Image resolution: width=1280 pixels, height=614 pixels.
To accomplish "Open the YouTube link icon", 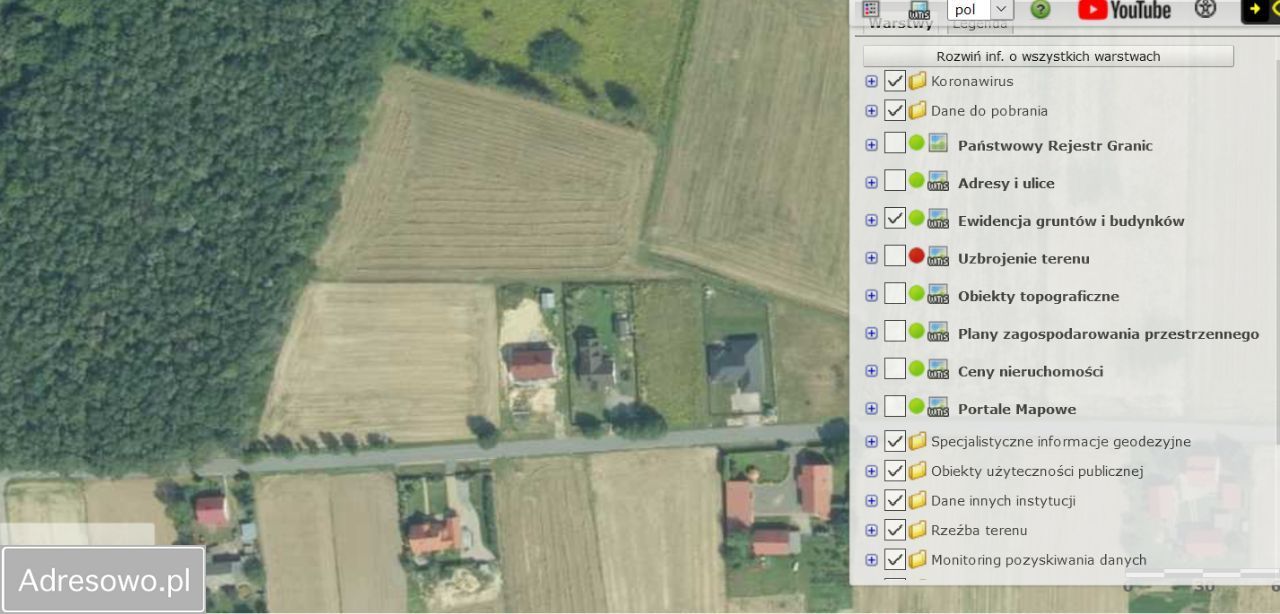I will [x=1124, y=10].
